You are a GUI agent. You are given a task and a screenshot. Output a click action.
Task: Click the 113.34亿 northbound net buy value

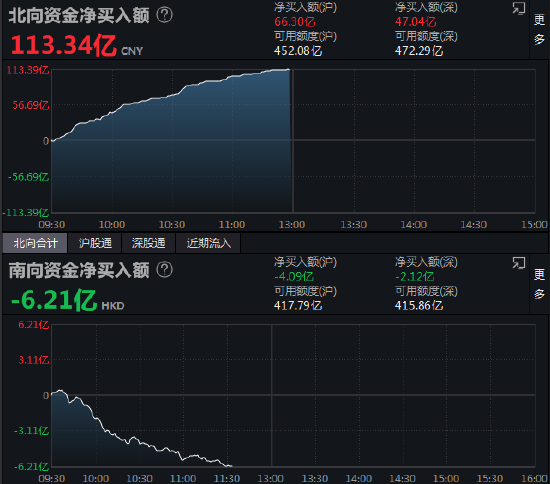coord(63,45)
